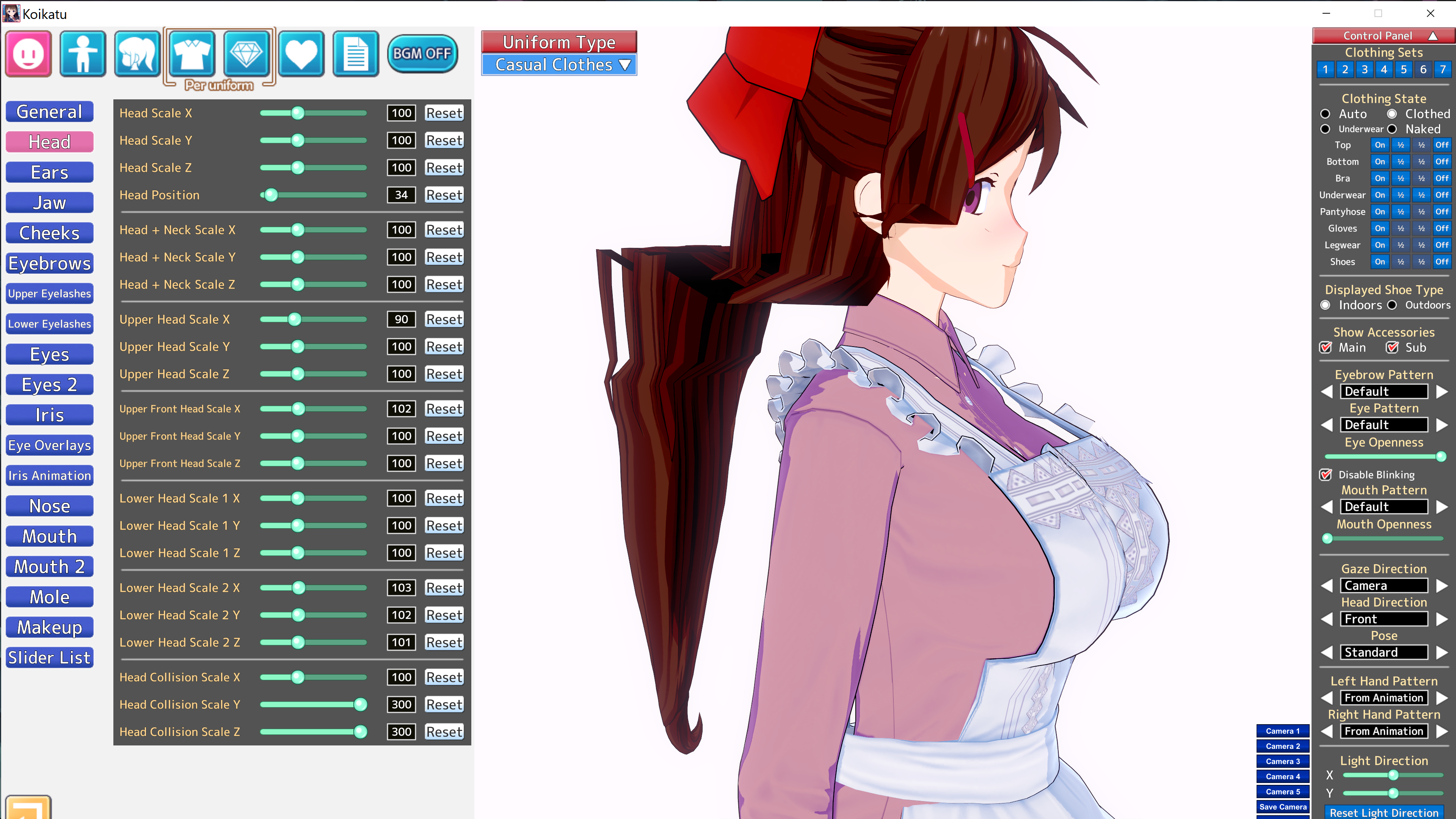Toggle Main accessories checkbox
Screen dimensions: 1456x819
(x=1326, y=347)
